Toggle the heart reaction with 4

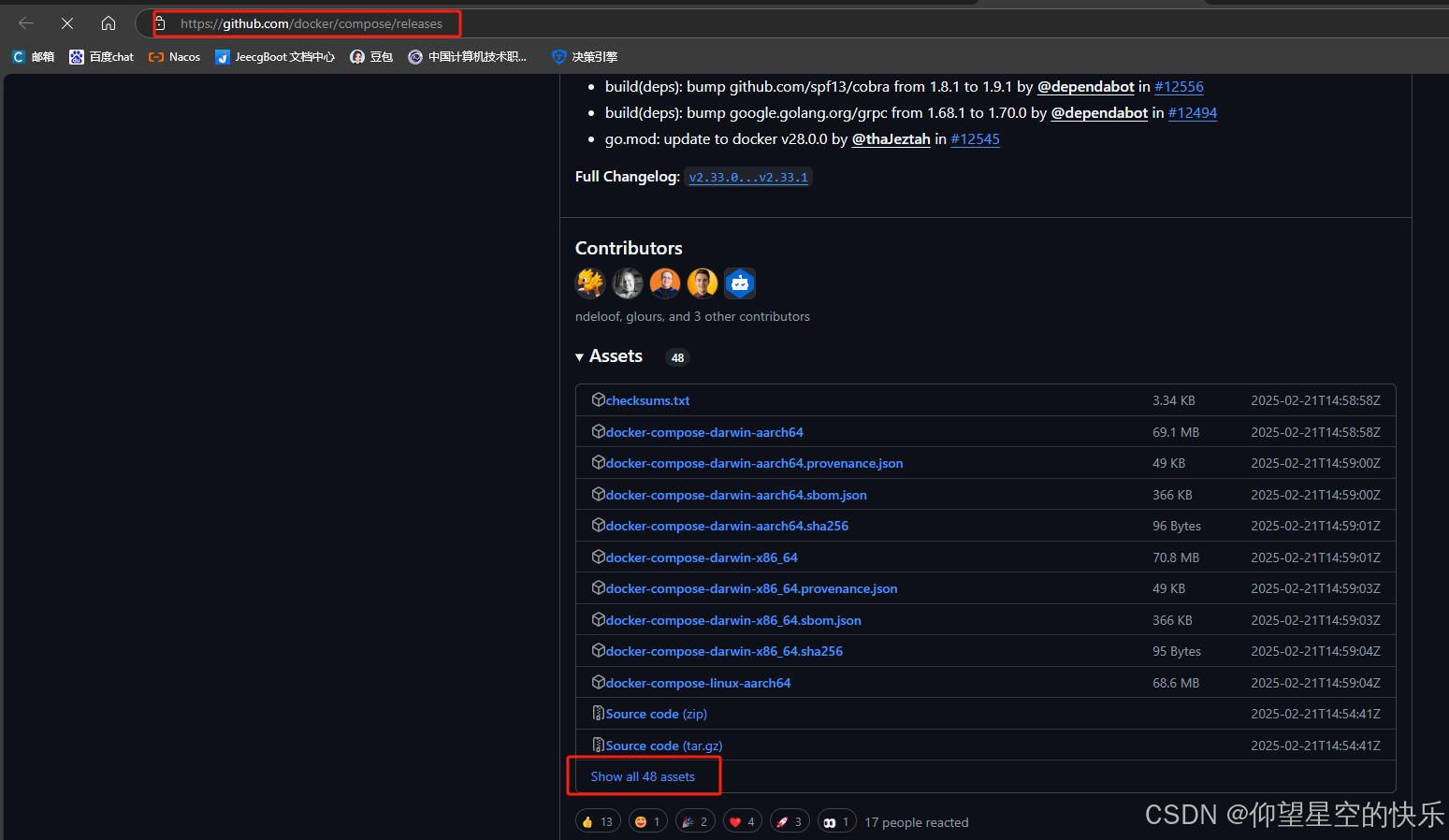(x=743, y=821)
